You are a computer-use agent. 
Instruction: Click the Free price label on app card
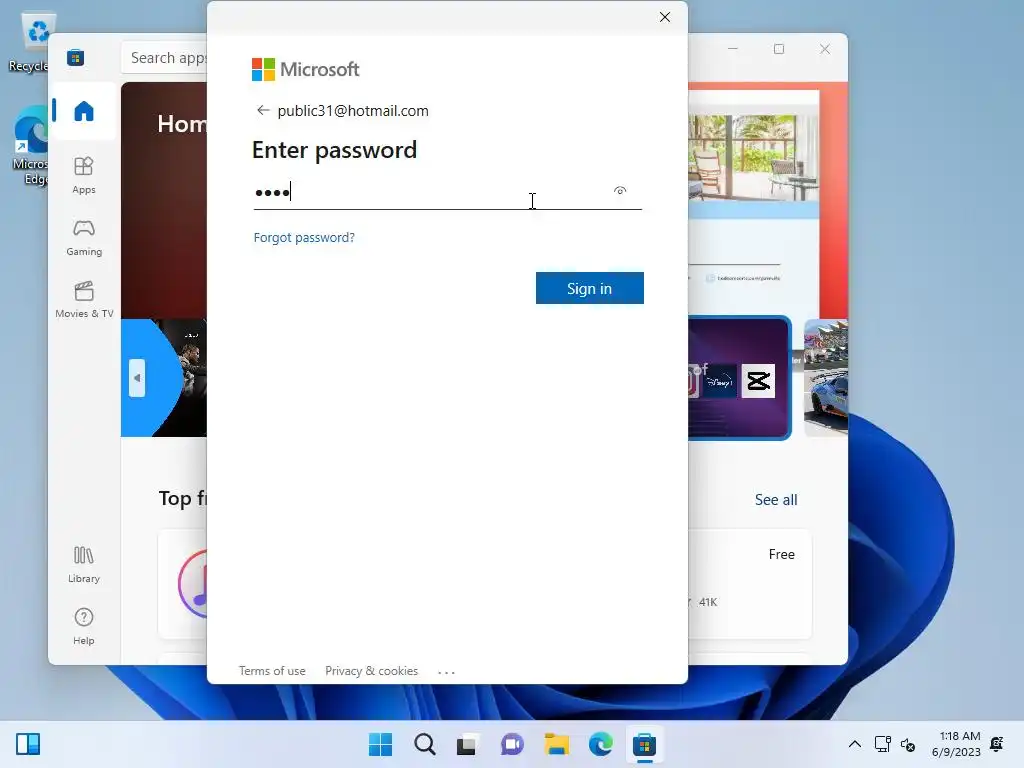(x=782, y=554)
